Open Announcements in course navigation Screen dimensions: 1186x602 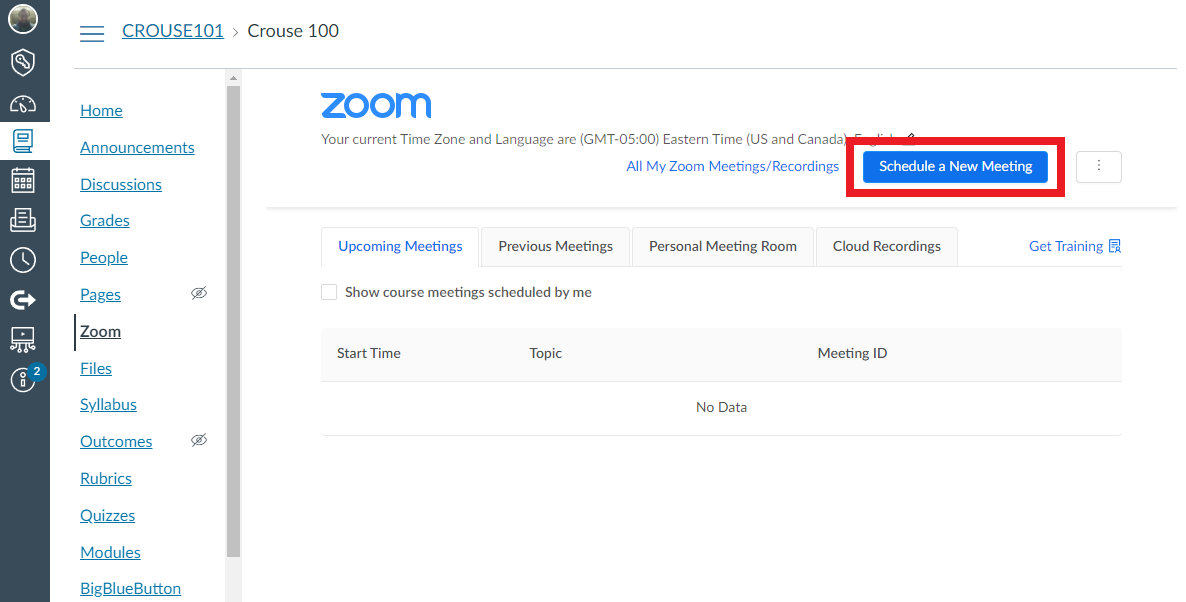(x=137, y=147)
